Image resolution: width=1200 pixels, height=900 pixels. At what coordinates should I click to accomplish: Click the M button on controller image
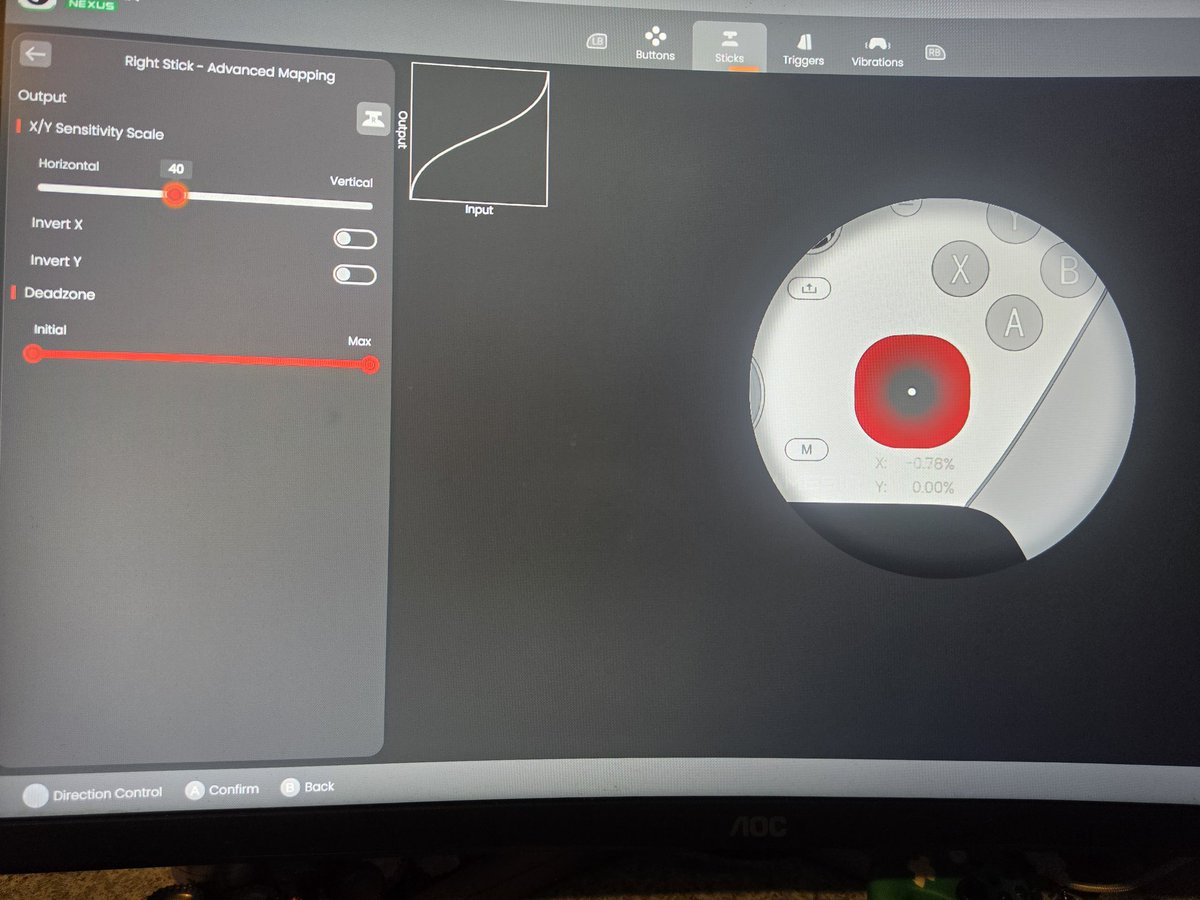coord(807,450)
